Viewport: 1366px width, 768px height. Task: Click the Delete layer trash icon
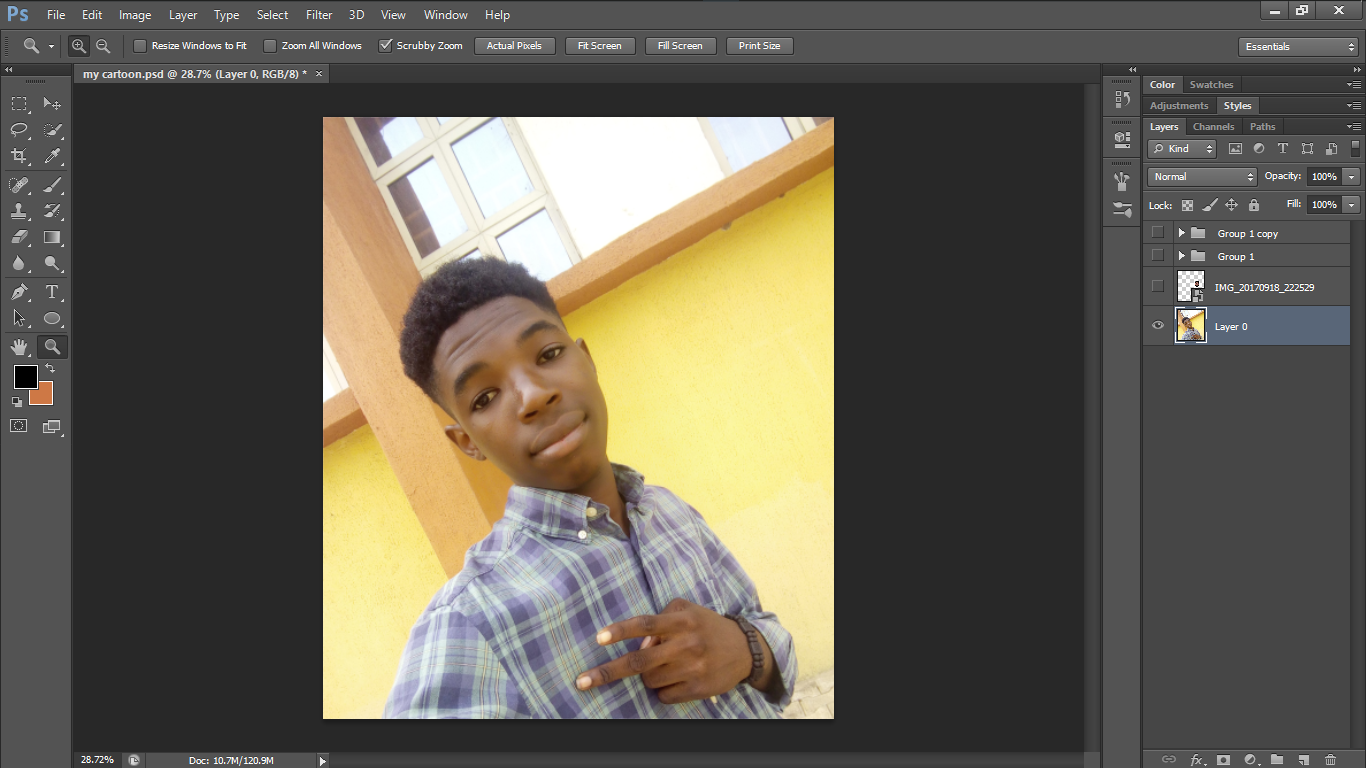1330,760
